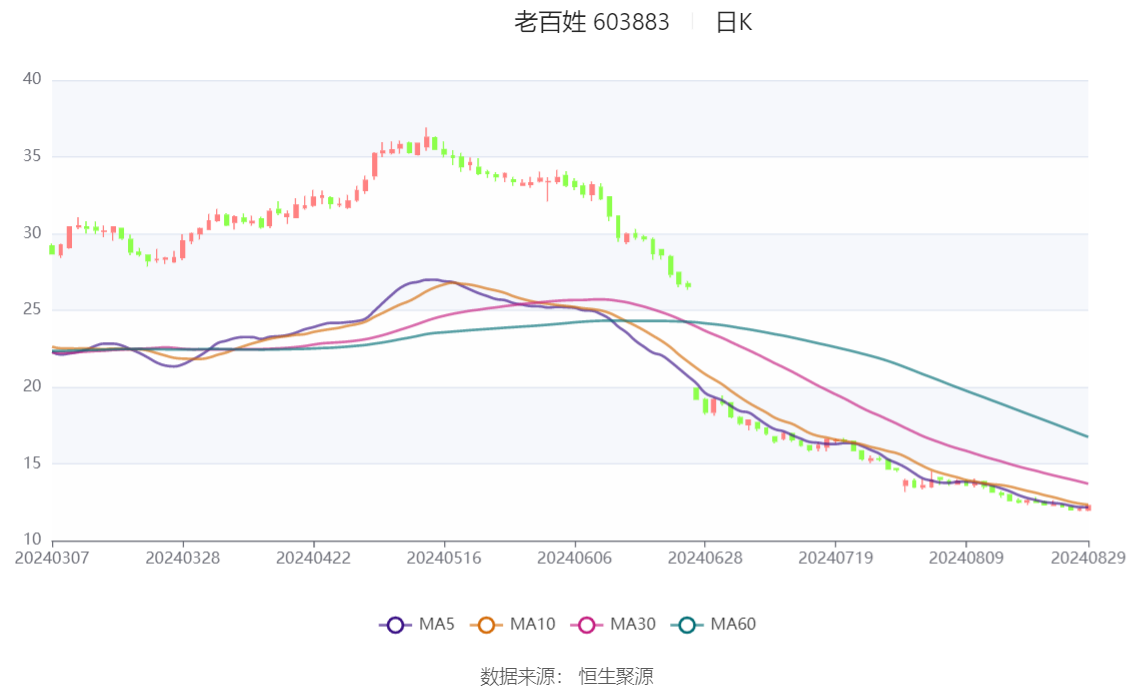Screen dimensions: 1134x689
Task: Click the MA5 legend label text
Action: (x=437, y=625)
